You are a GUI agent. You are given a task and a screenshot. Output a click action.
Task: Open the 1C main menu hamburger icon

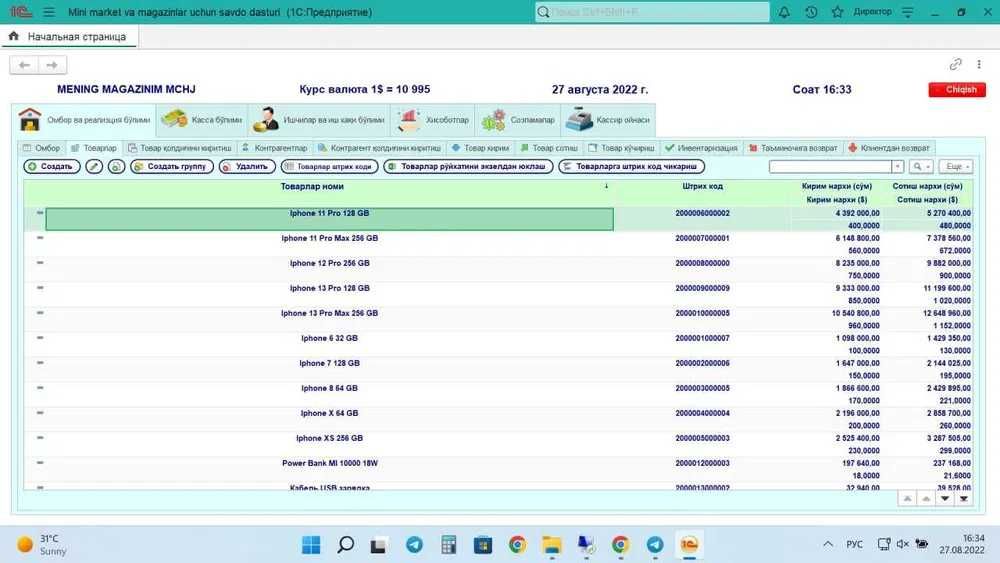tap(49, 12)
